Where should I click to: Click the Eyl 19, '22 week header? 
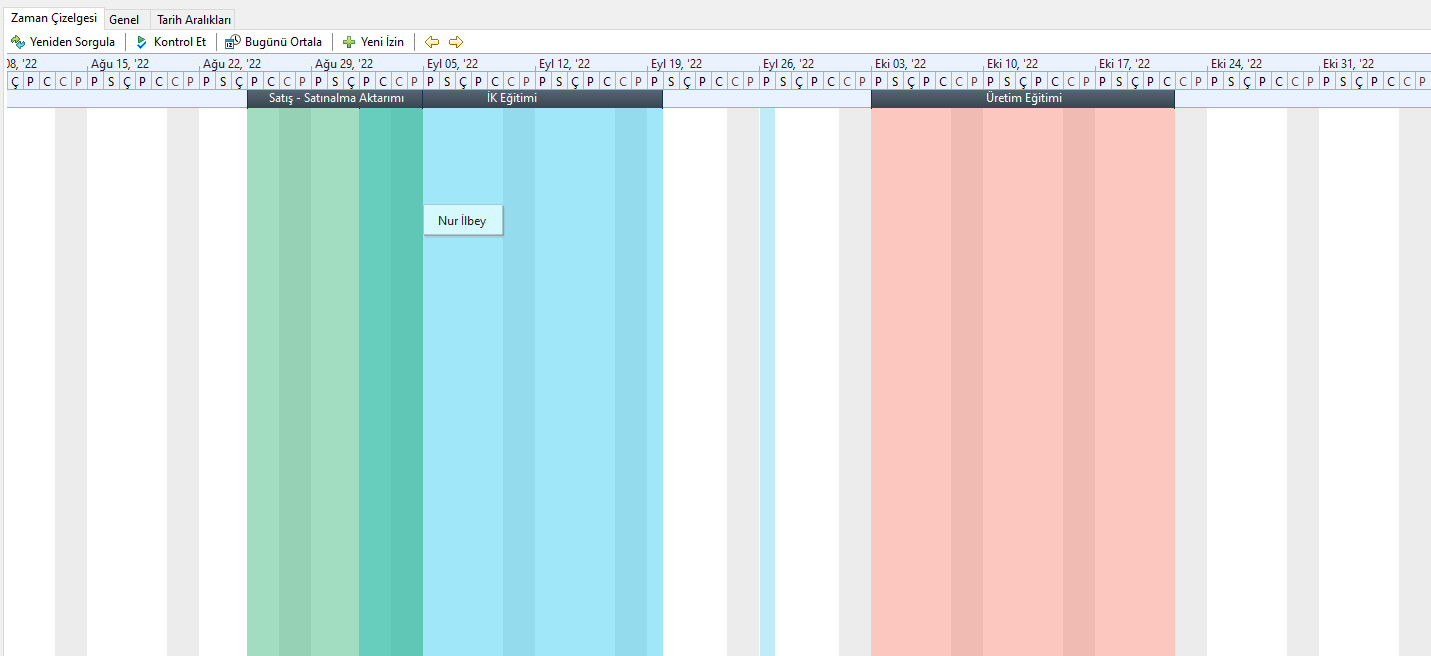[676, 64]
